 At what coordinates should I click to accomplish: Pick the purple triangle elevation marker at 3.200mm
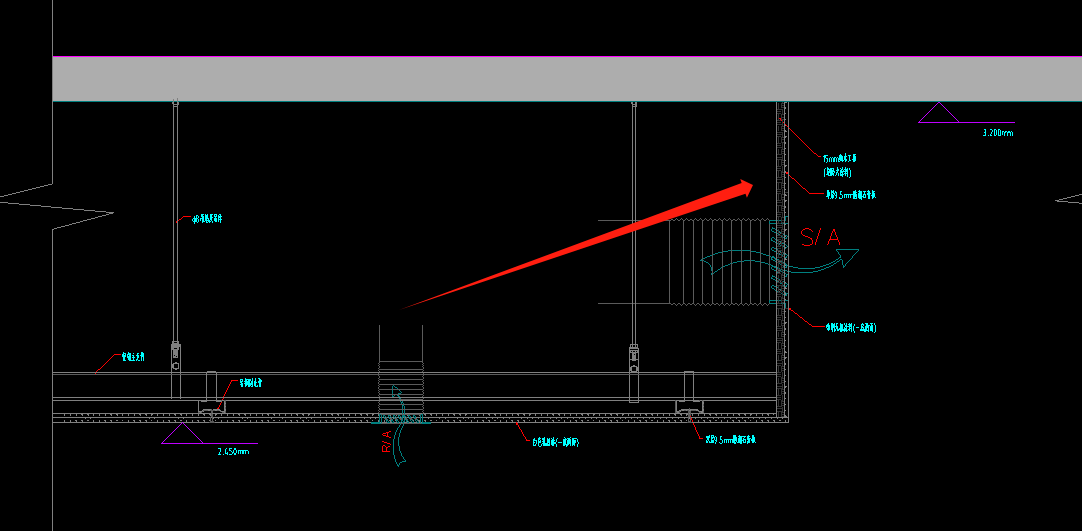pos(938,113)
